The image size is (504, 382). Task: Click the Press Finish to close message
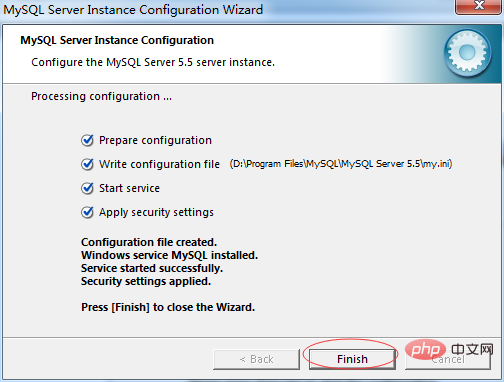(168, 307)
